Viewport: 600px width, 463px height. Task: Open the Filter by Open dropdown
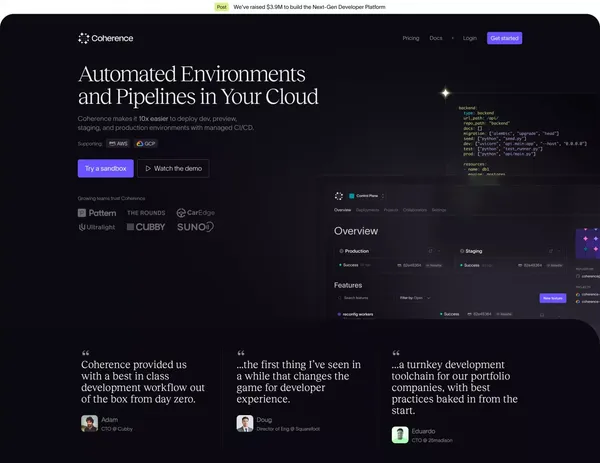(415, 298)
